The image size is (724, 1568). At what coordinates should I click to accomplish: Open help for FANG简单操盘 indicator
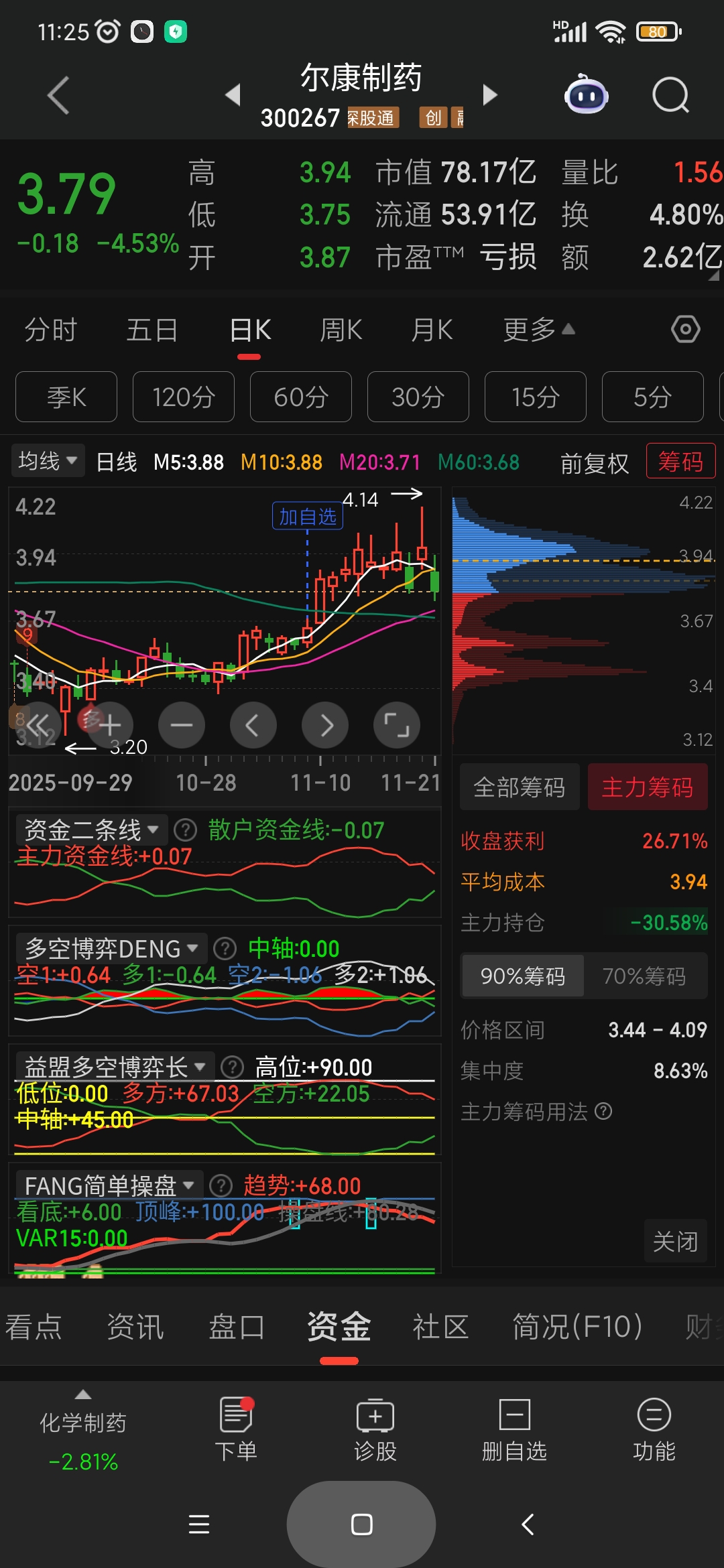point(221,1185)
